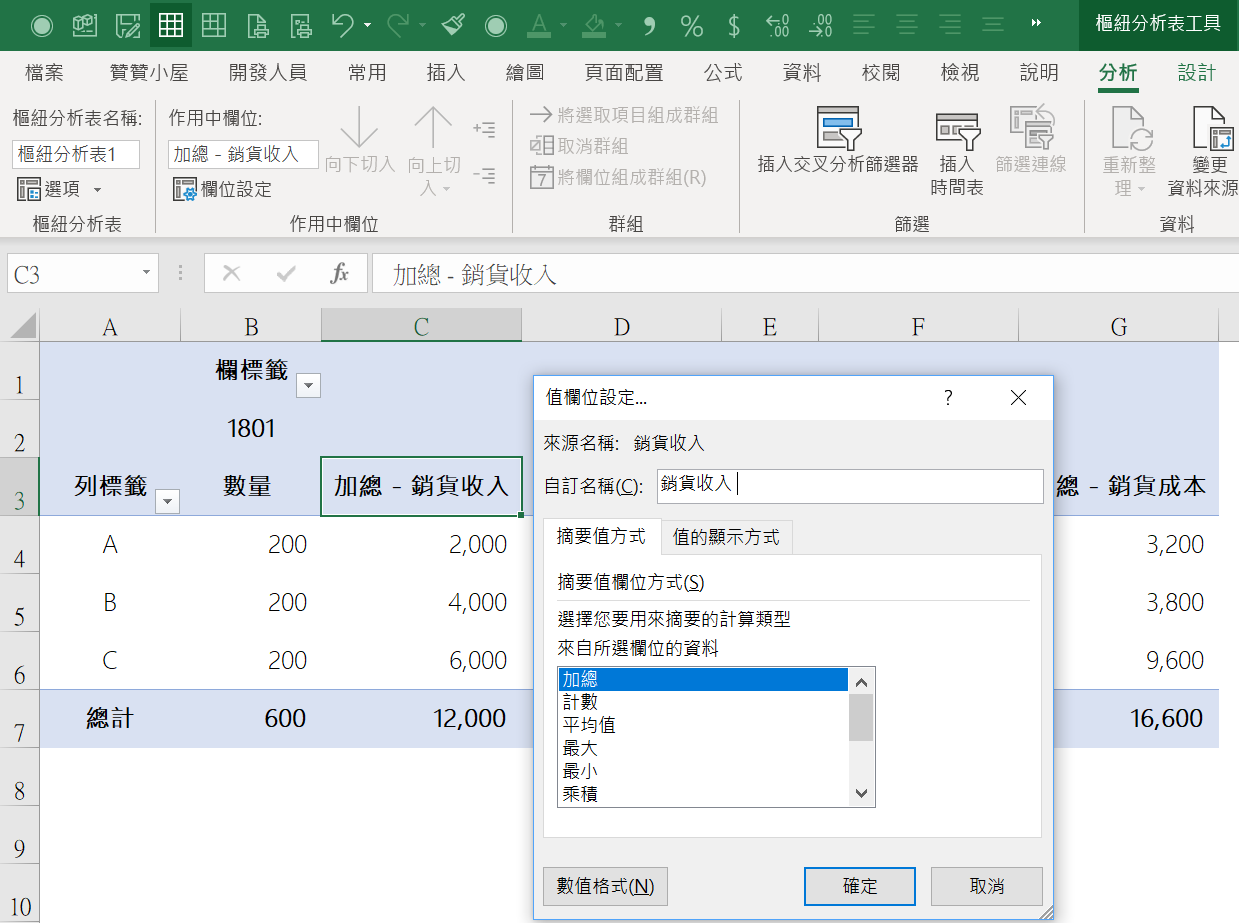Open the 欄標籤 filter dropdown
The width and height of the screenshot is (1239, 923).
[x=309, y=386]
